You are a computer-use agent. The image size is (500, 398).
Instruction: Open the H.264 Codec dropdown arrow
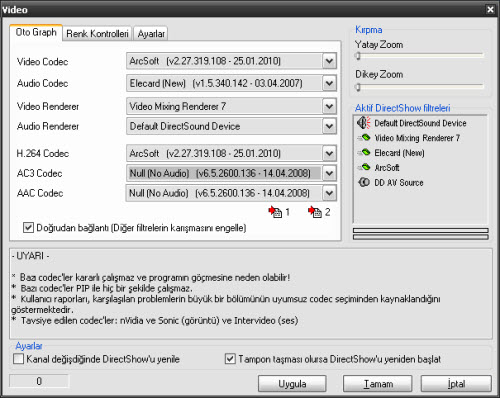tap(329, 153)
